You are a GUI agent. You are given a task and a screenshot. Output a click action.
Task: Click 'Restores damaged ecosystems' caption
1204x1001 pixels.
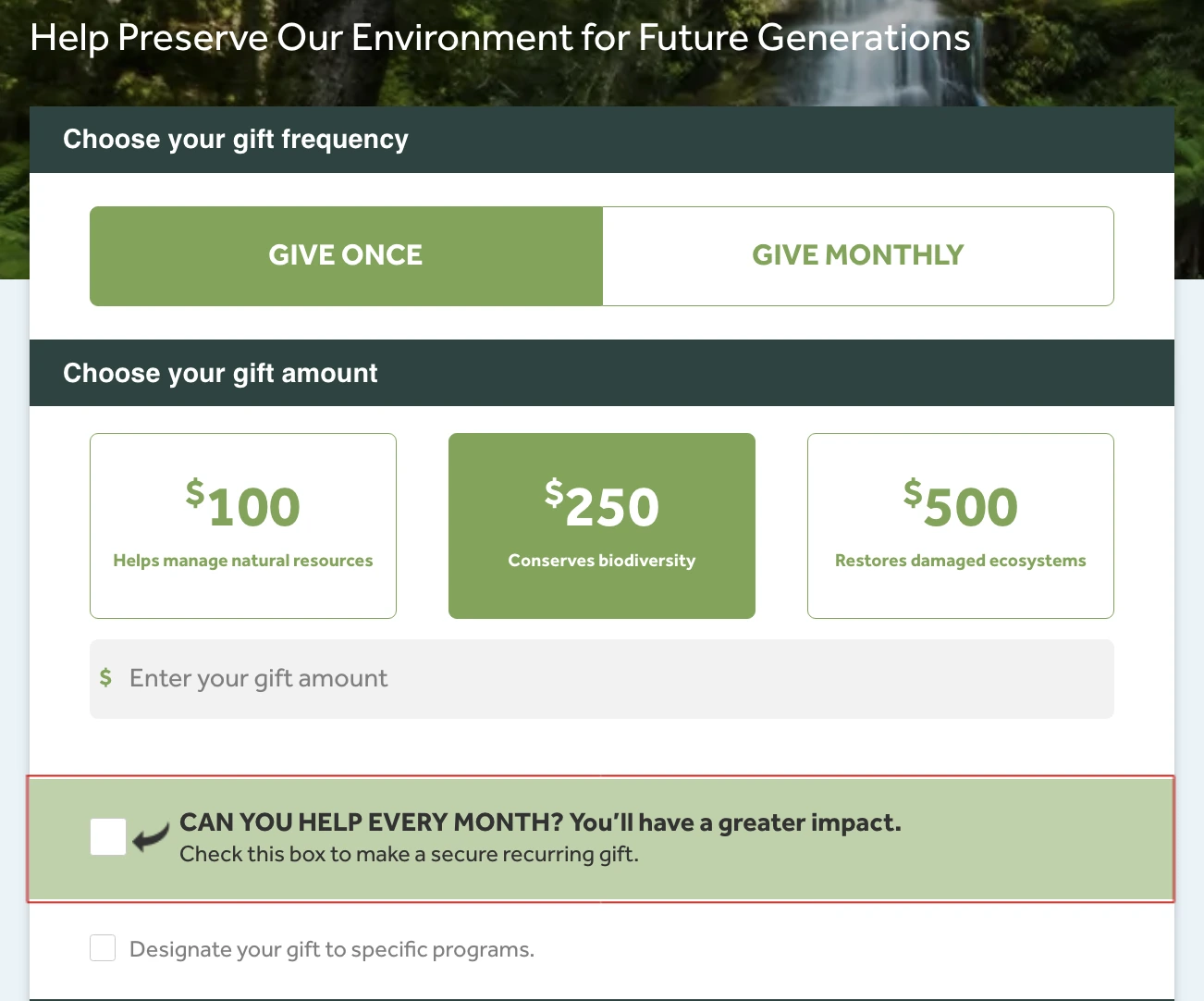click(961, 561)
